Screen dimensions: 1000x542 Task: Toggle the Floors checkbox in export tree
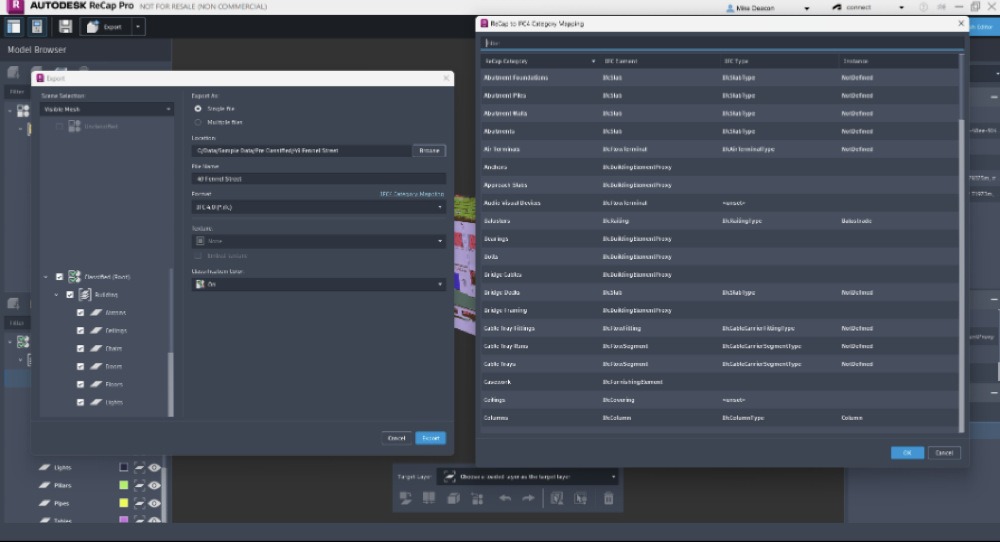[x=80, y=385]
